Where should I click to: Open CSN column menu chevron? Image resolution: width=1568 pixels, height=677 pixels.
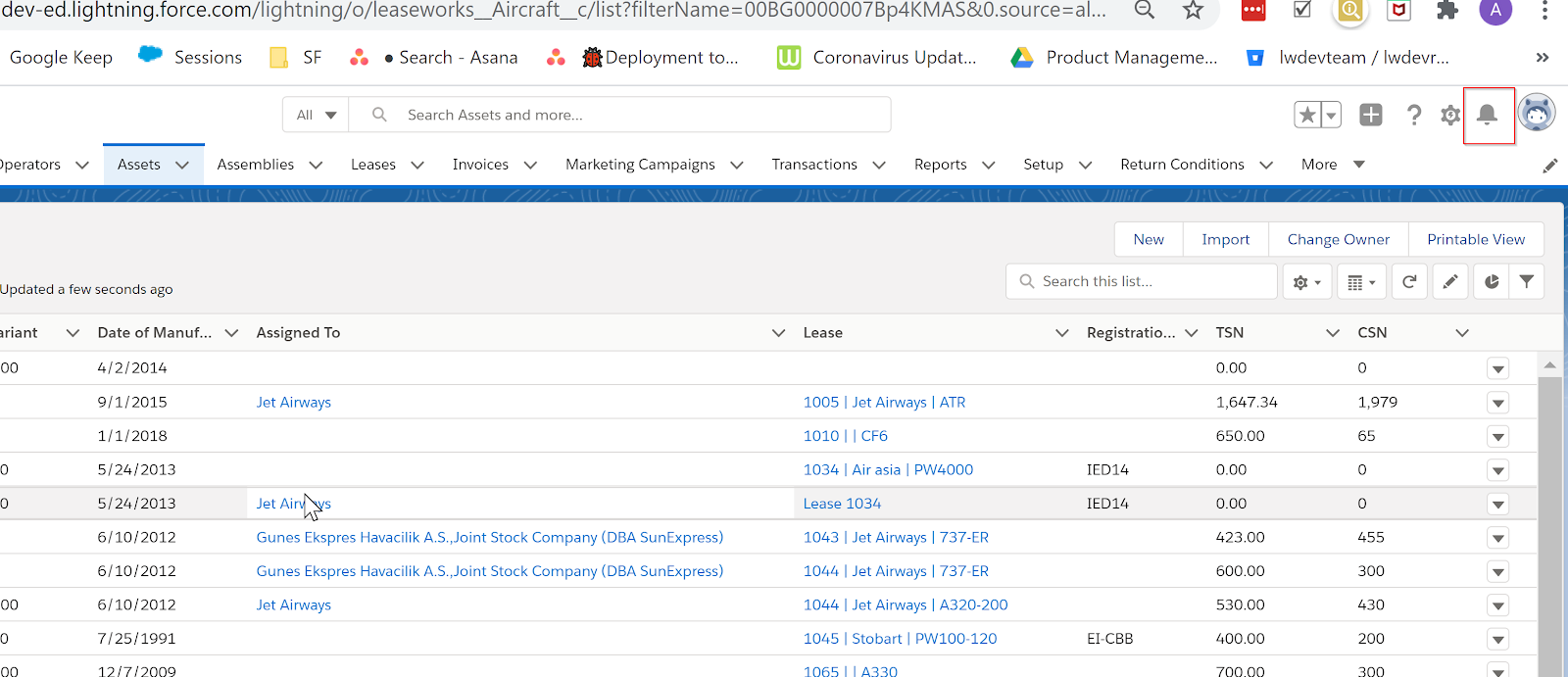pos(1462,333)
